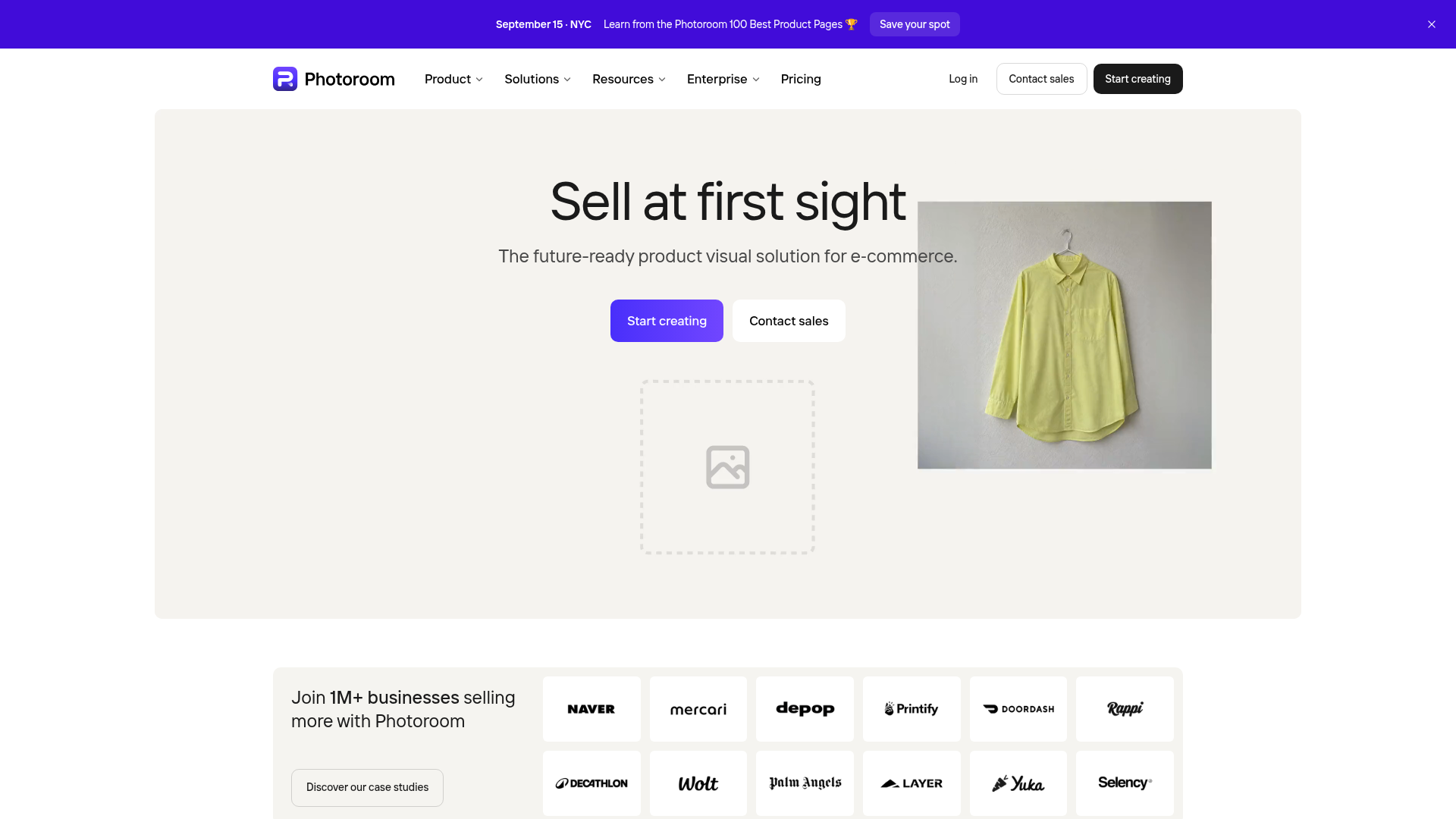Viewport: 1456px width, 819px height.
Task: Click the Photoroom logo icon
Action: click(x=285, y=79)
